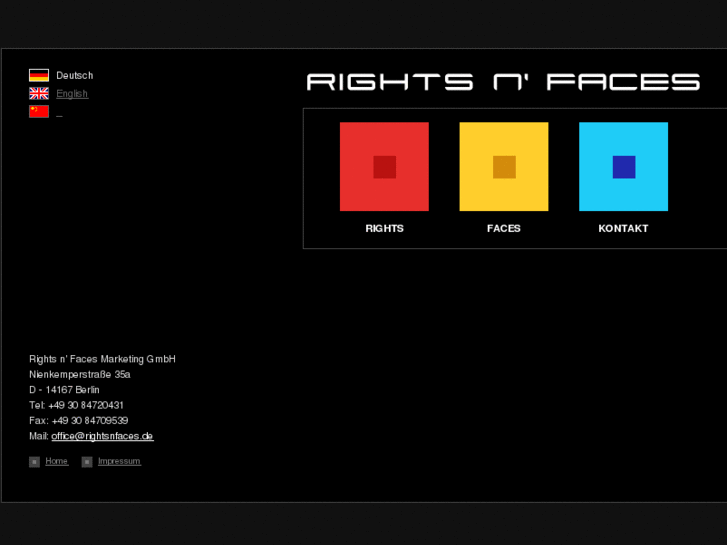
Task: Select the Deutsch language link
Action: [x=75, y=76]
